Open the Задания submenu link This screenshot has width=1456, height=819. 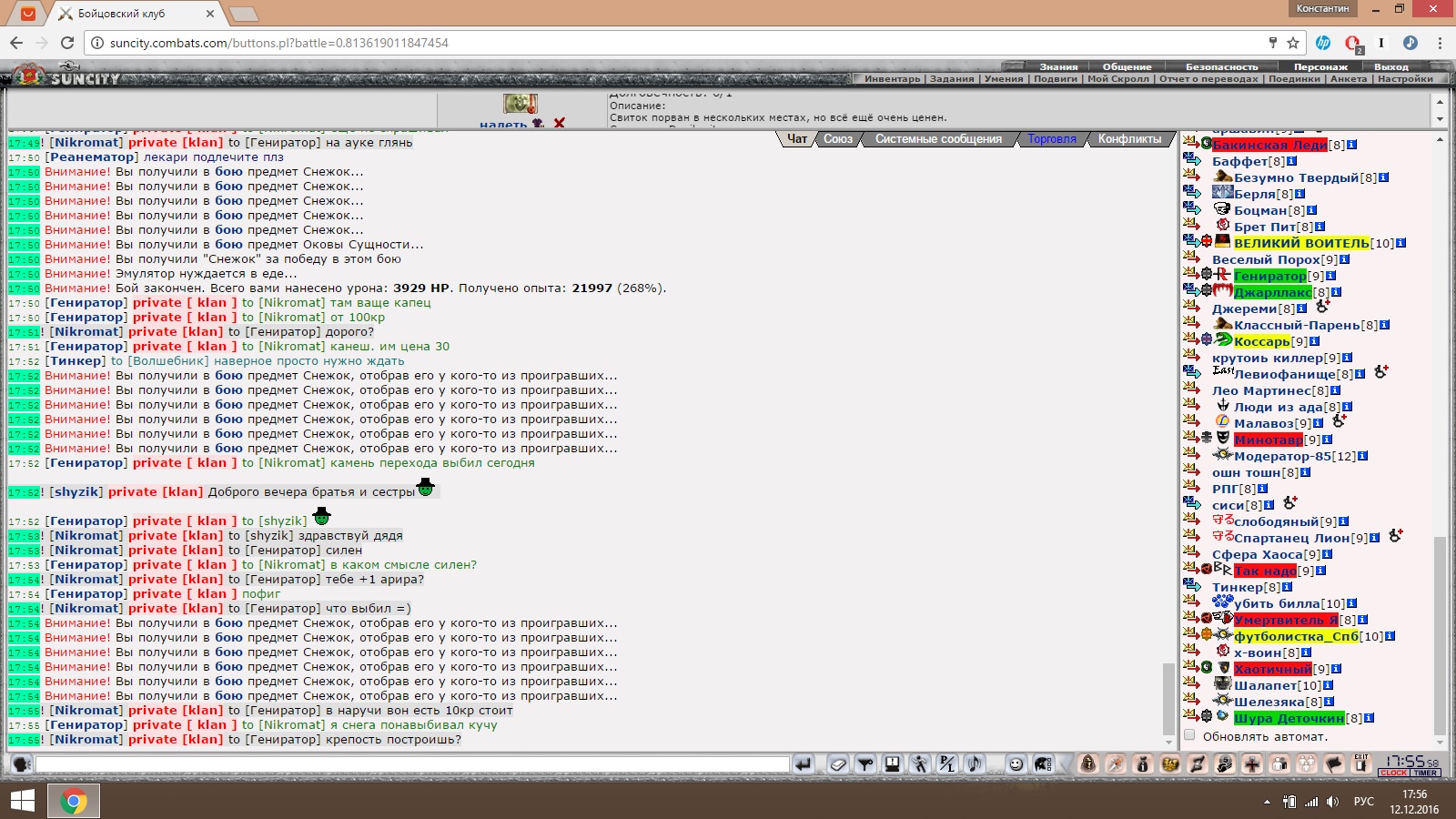952,79
